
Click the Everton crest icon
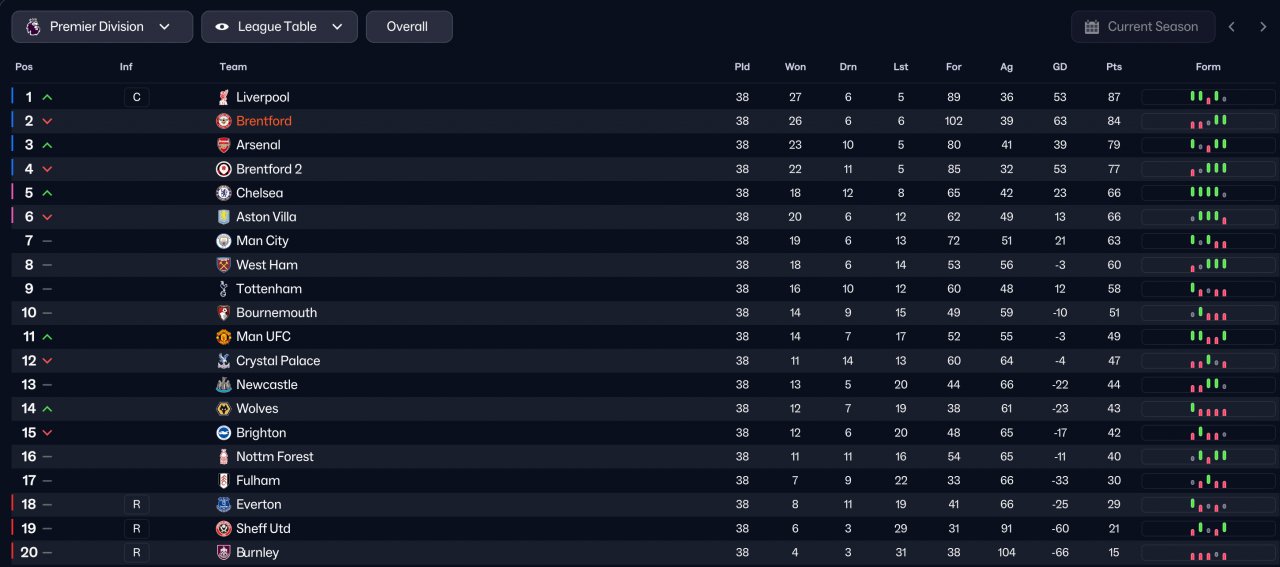[x=224, y=505]
